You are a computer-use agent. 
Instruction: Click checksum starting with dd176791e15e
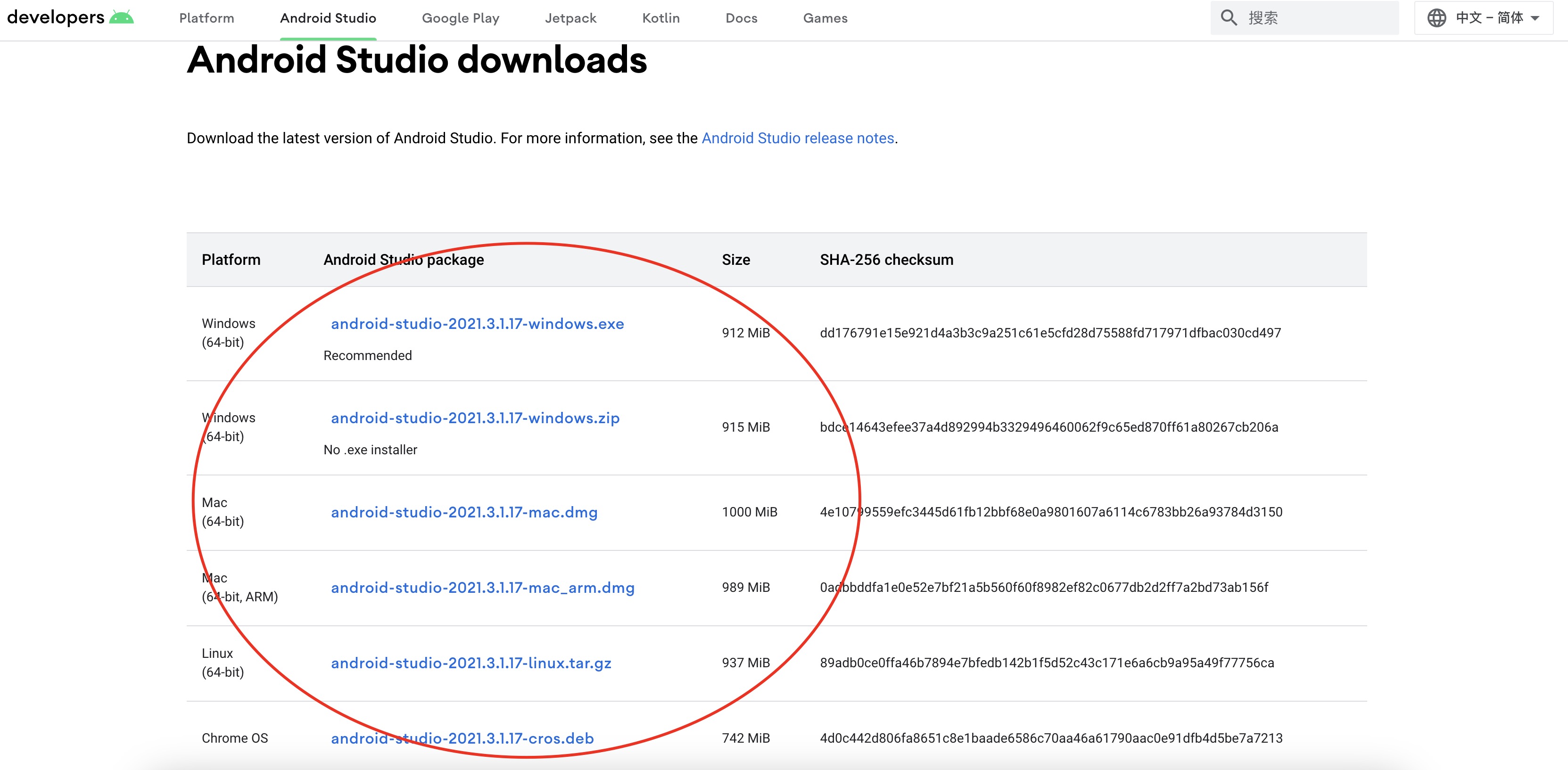pos(1050,333)
